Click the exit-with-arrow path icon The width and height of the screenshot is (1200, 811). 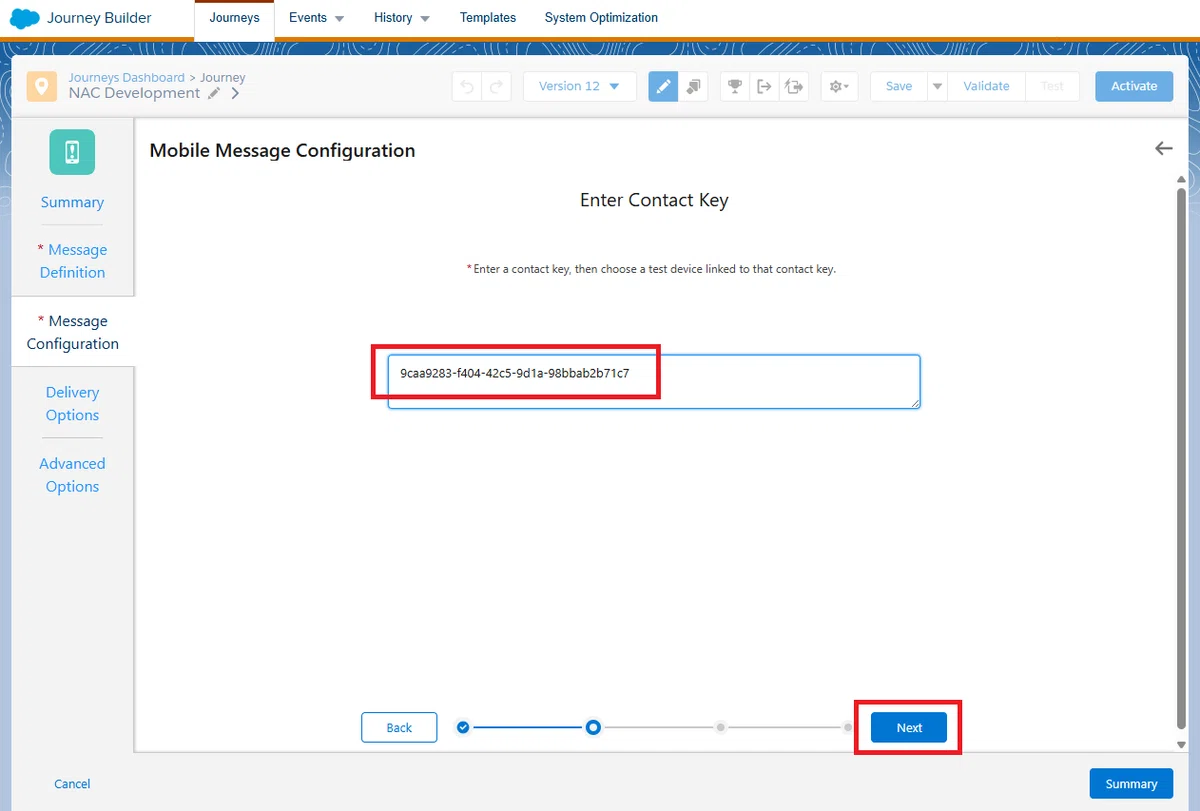pyautogui.click(x=794, y=86)
